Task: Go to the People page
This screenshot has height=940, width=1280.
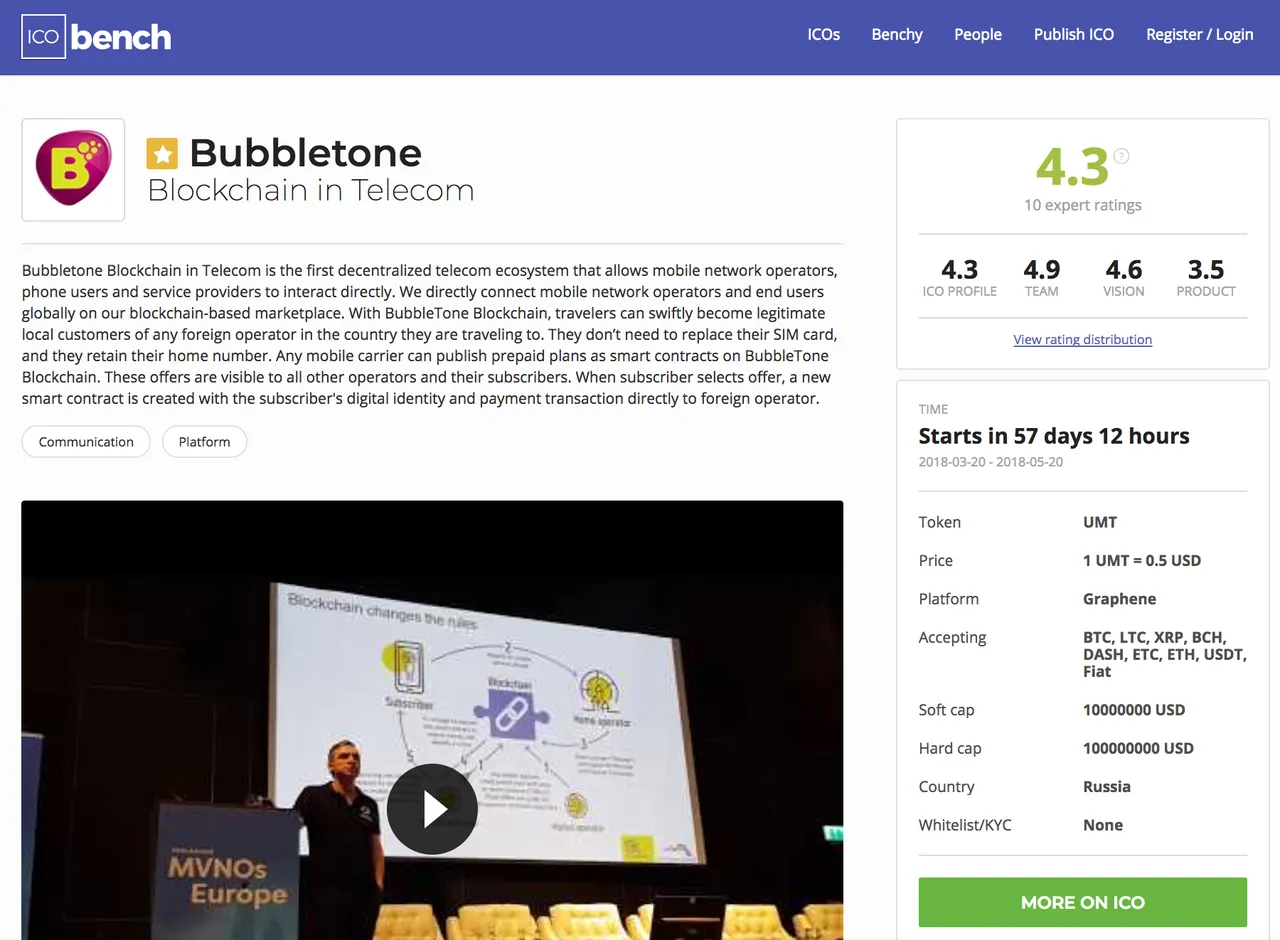Action: [978, 34]
